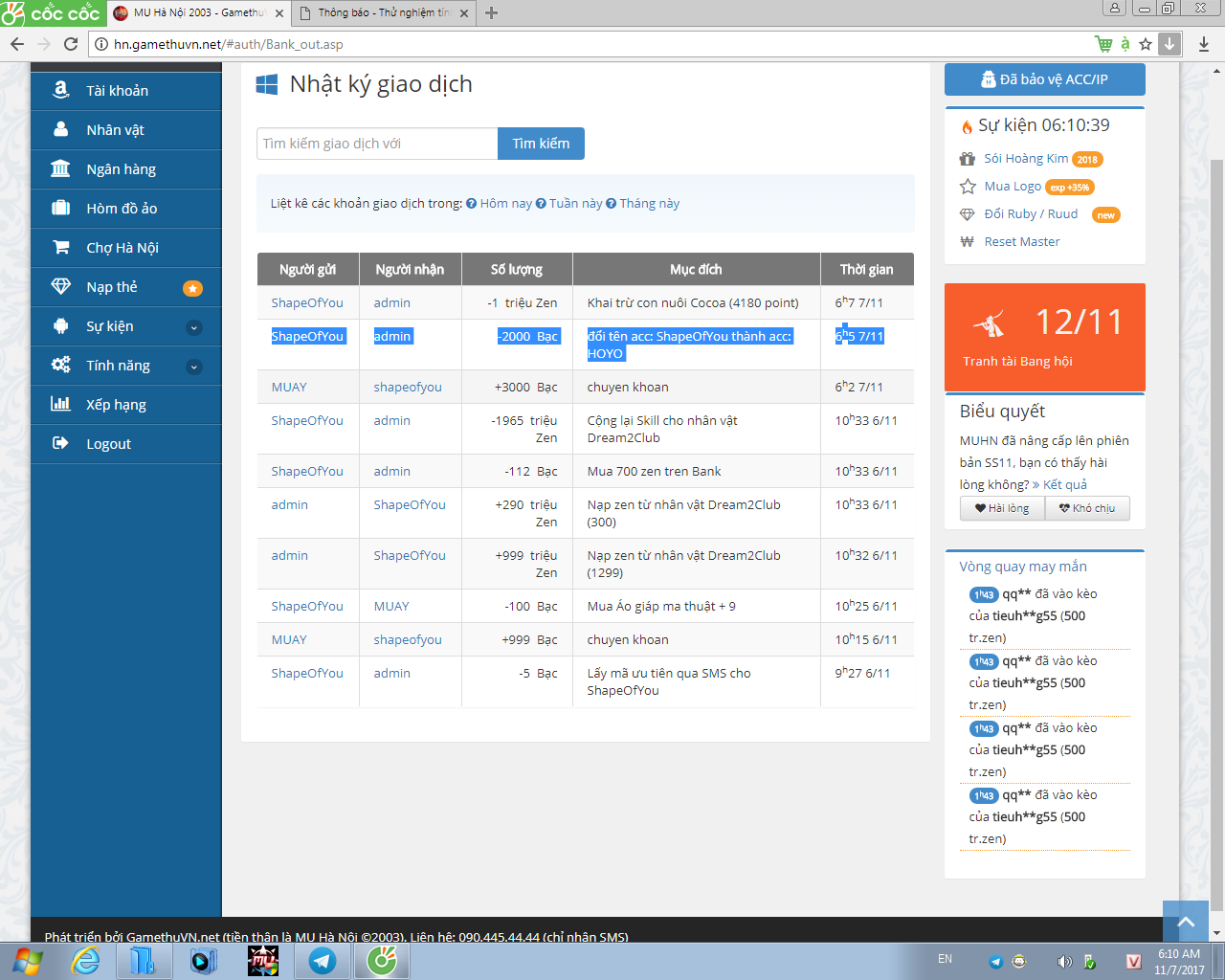
Task: Click the scroll-to-top arrow button
Action: point(1186,921)
